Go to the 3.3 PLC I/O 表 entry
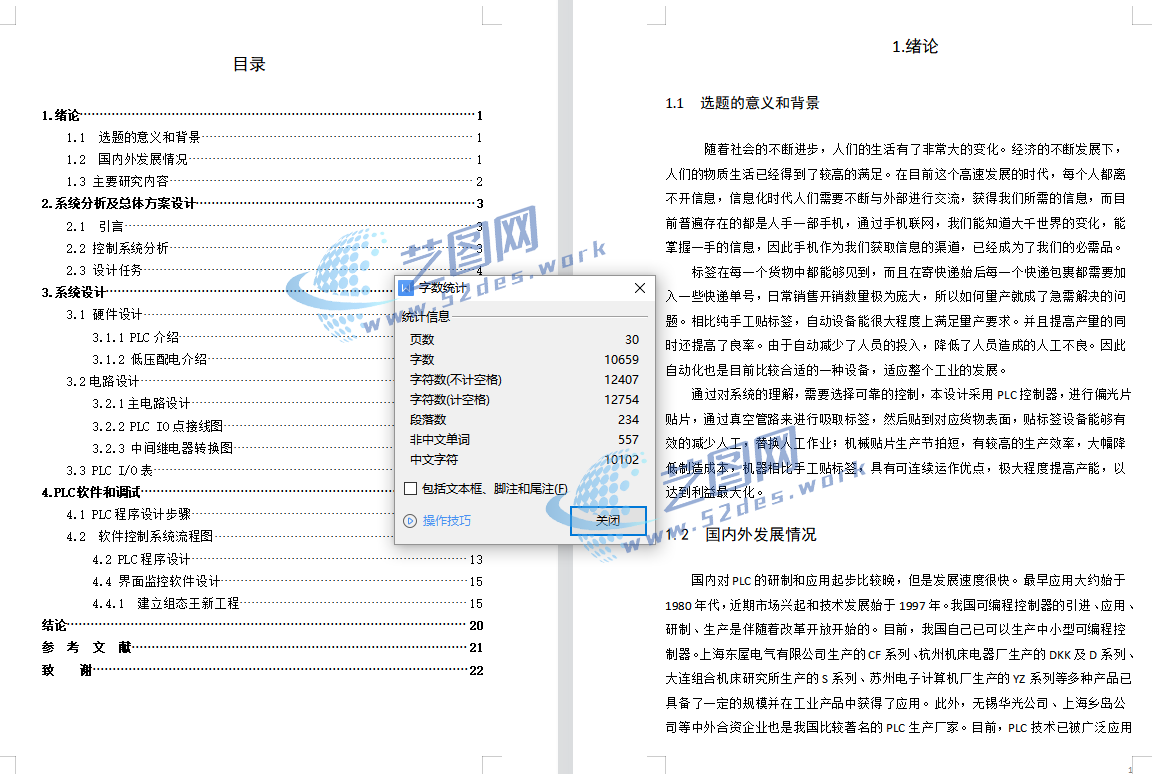1176x774 pixels. tap(230, 470)
